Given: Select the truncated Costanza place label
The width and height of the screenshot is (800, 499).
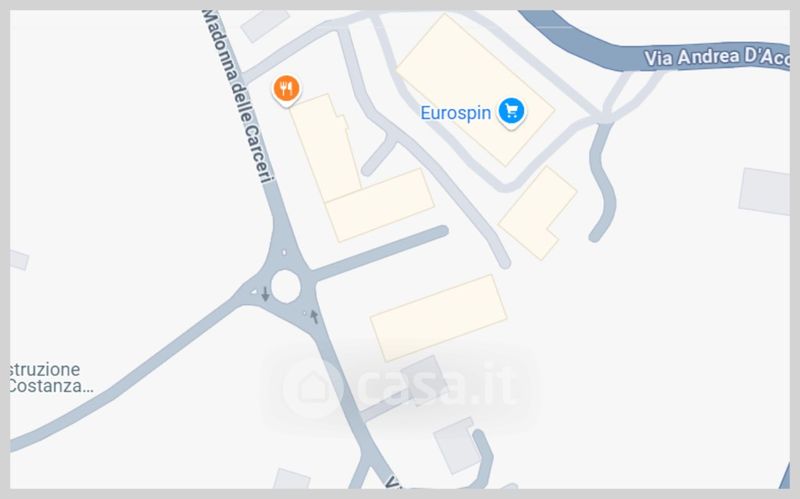Looking at the screenshot, I should pyautogui.click(x=51, y=378).
